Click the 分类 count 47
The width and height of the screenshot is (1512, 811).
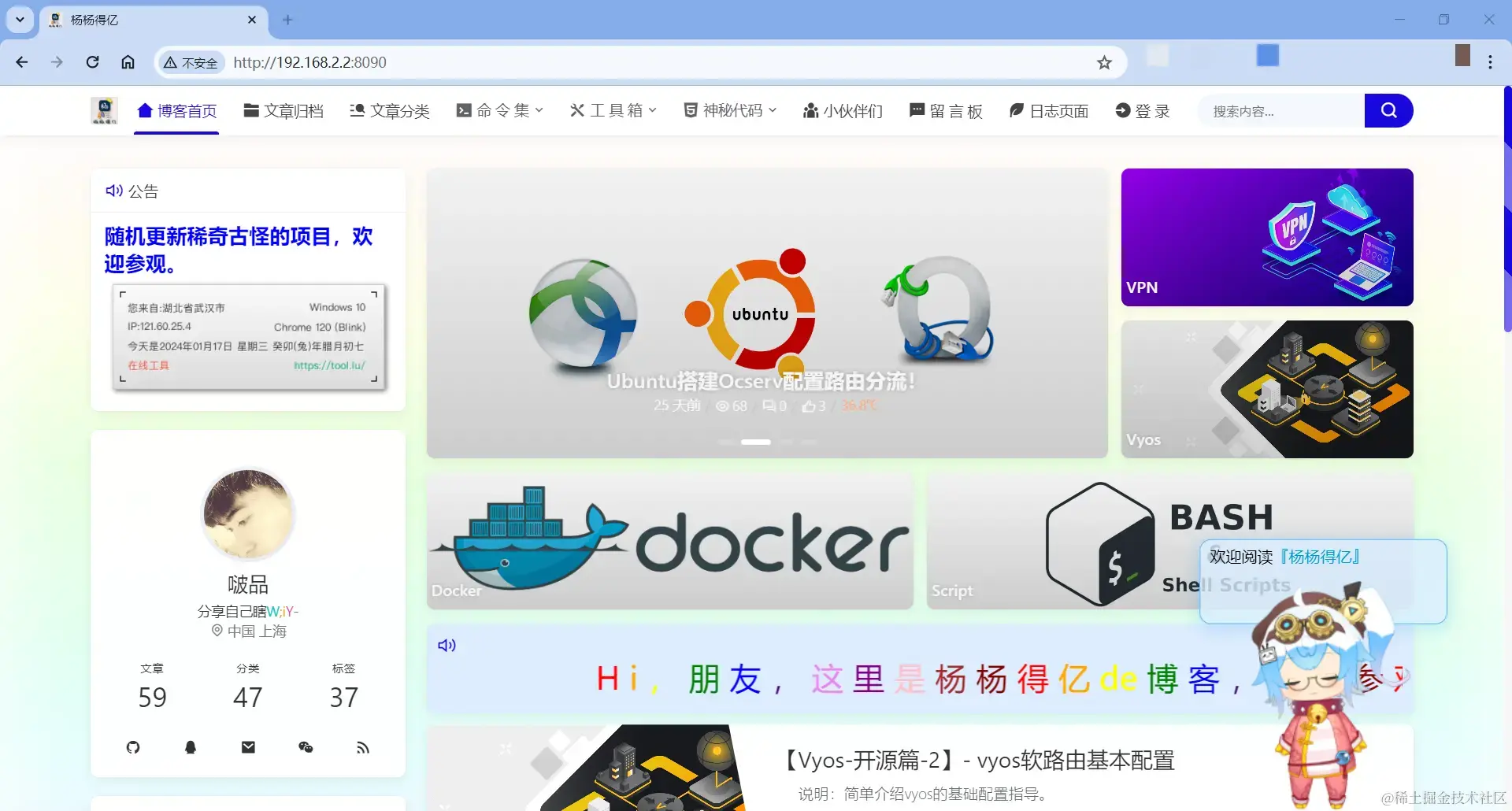248,698
